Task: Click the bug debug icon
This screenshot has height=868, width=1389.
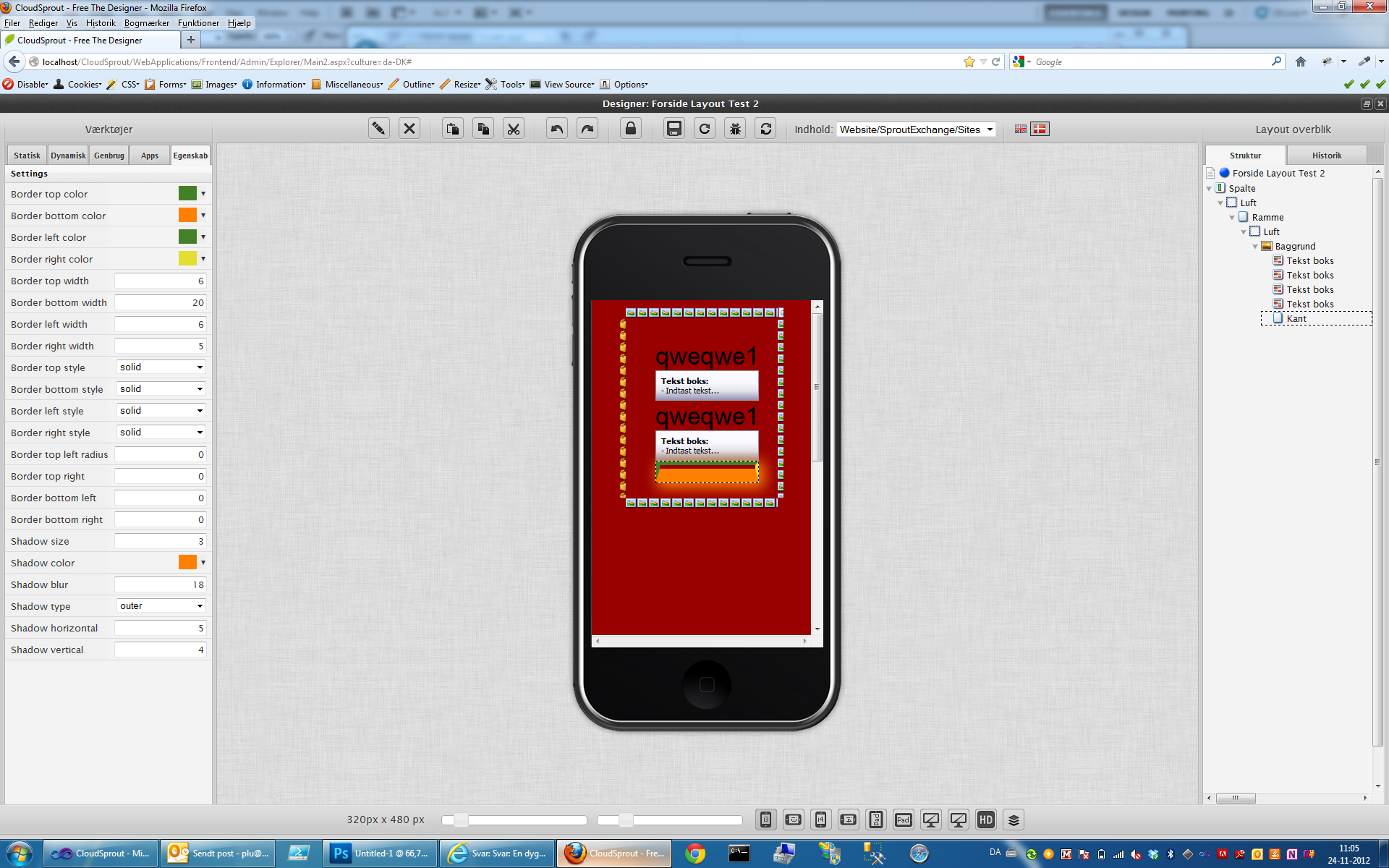Action: pos(735,129)
